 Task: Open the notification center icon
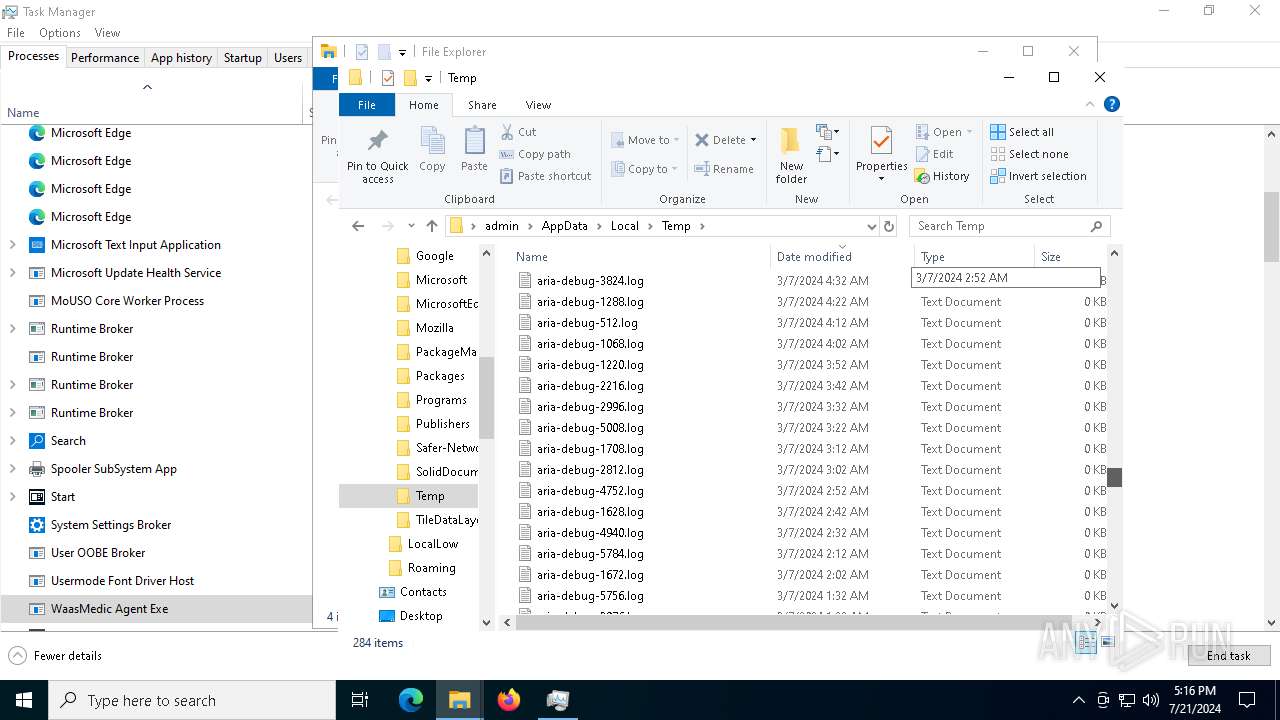tap(1247, 700)
